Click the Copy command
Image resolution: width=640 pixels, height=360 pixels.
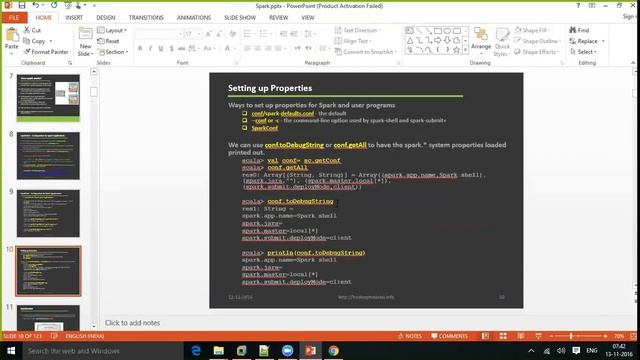pos(34,41)
